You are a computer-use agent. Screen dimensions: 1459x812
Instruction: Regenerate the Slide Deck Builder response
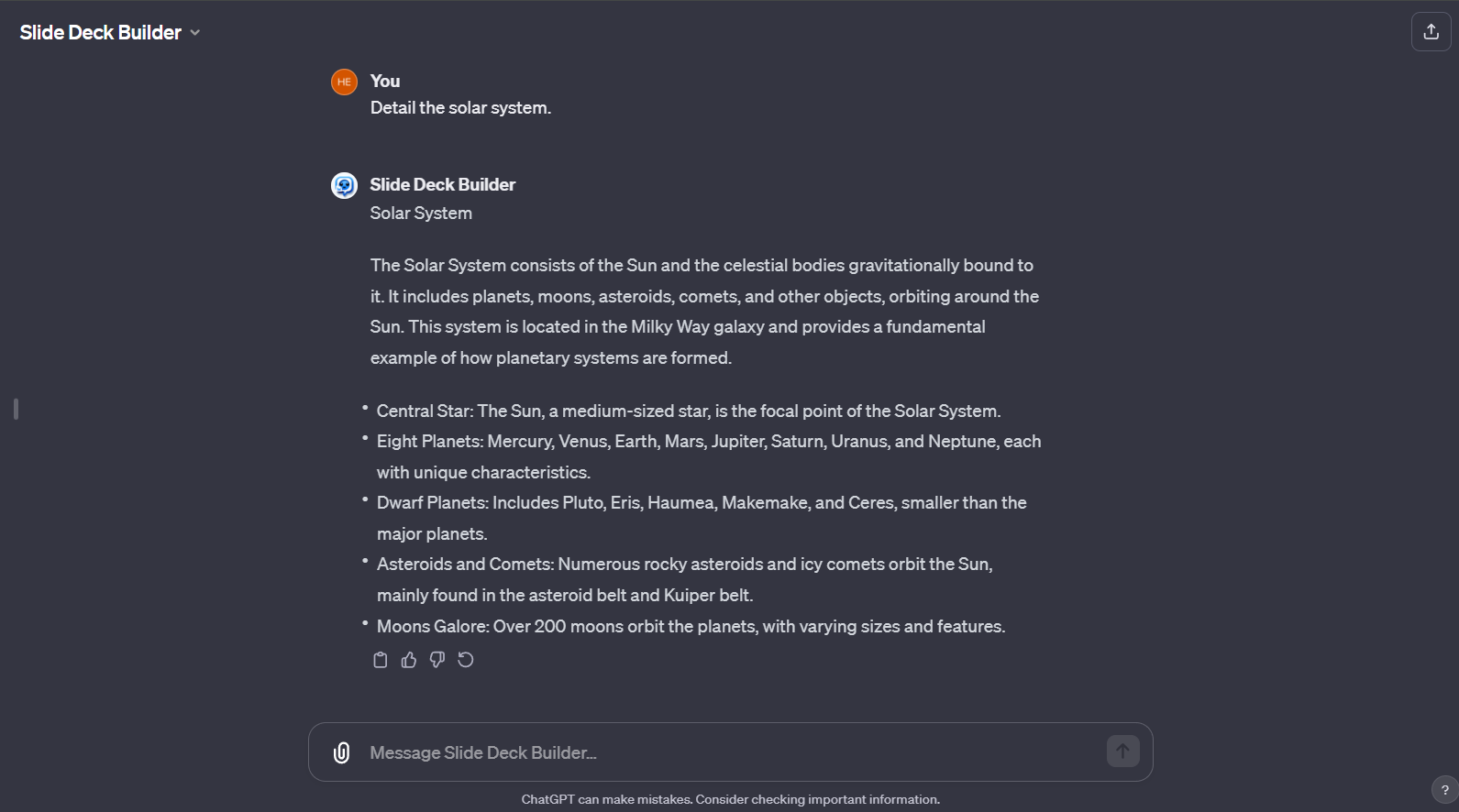(x=466, y=660)
